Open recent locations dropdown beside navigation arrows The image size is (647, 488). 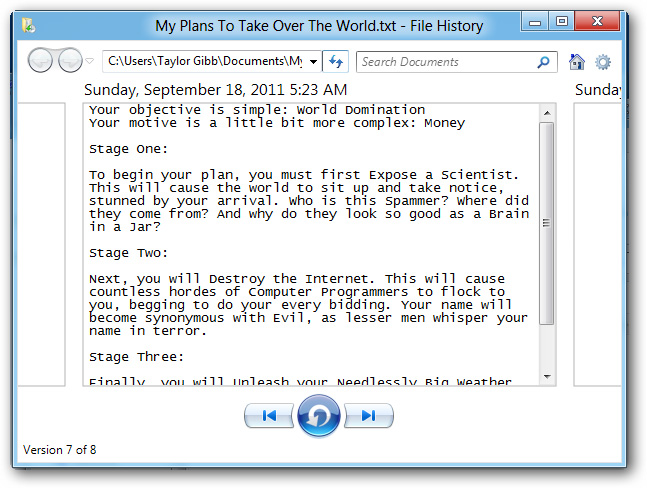90,61
